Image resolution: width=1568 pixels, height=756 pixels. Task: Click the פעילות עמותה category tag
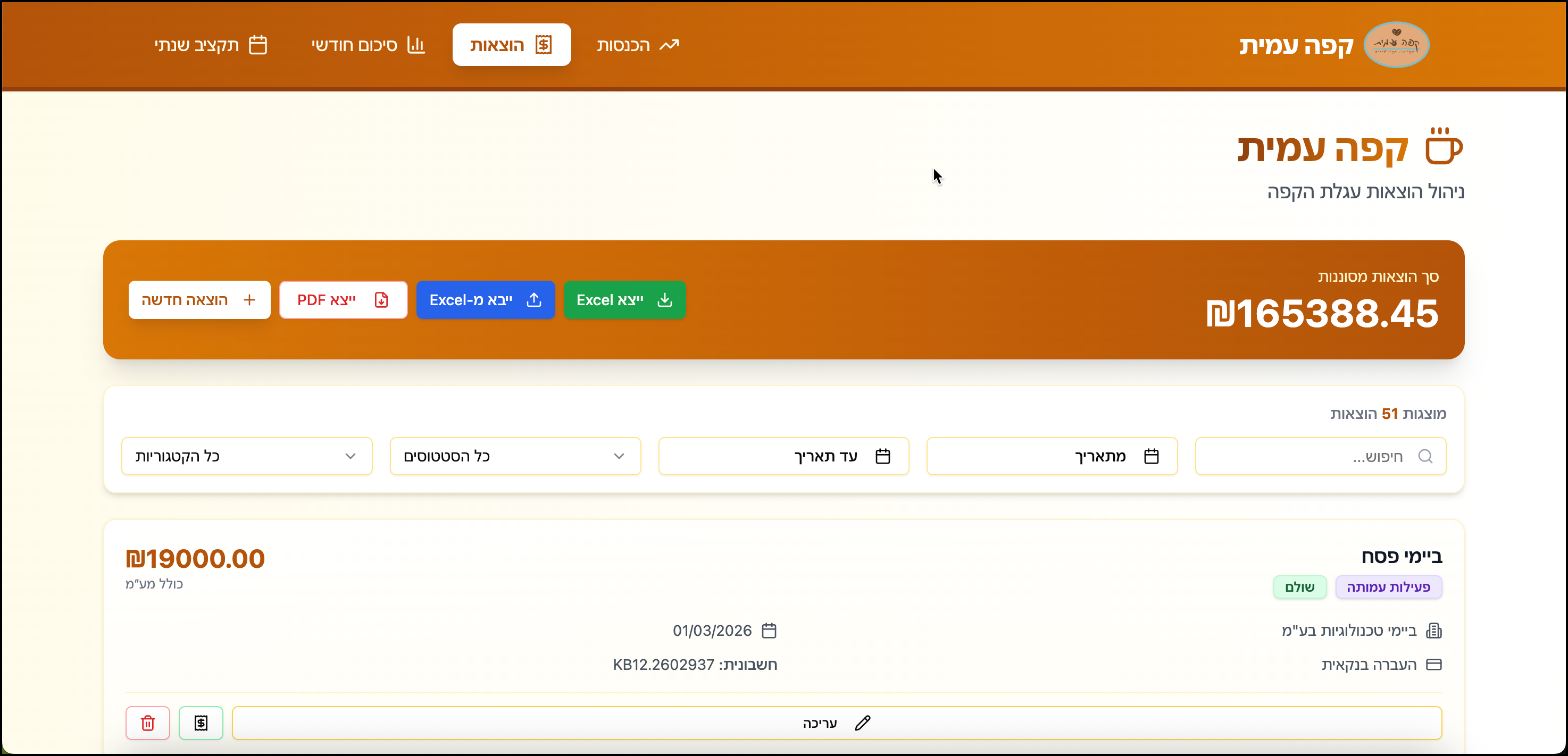1388,587
